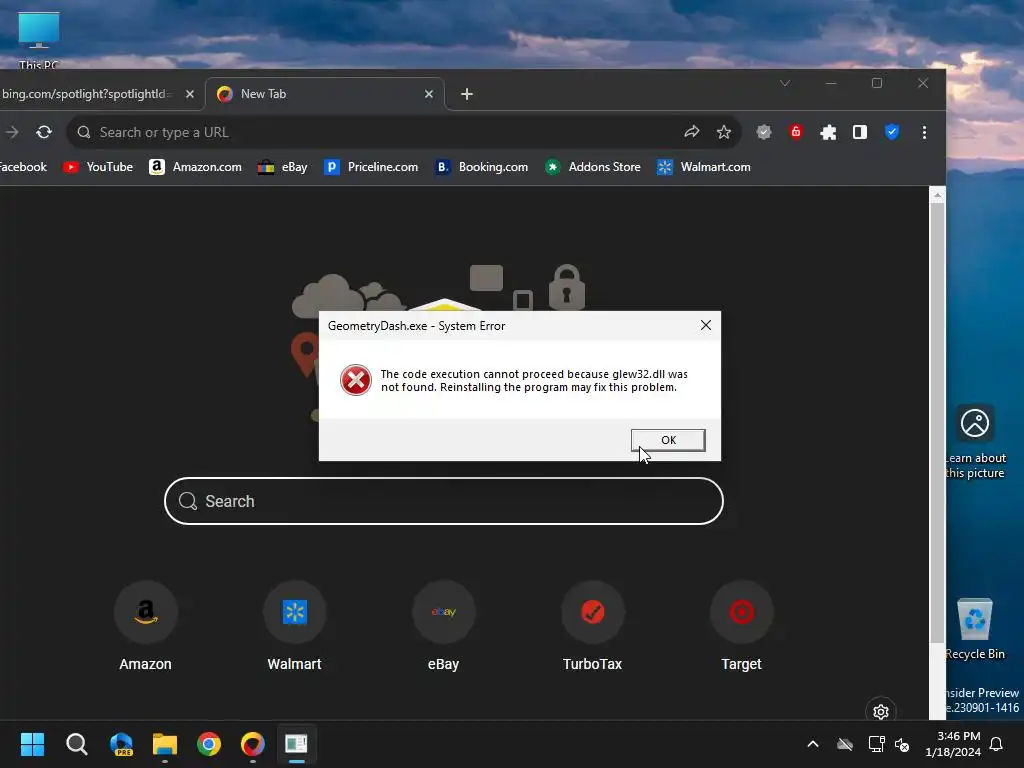
Task: Switch to the red-yellow browser taskbar icon
Action: click(x=253, y=744)
